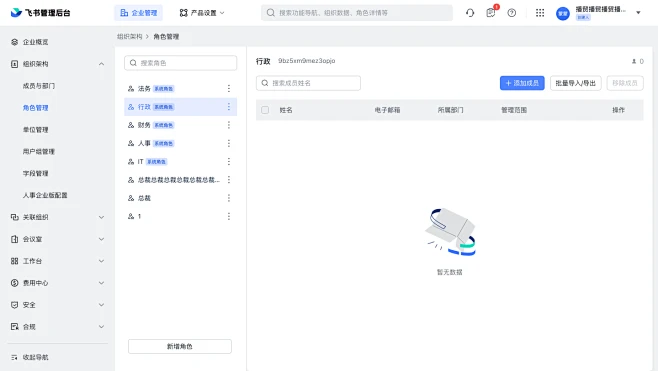The height and width of the screenshot is (371, 658).
Task: Select all members checkbox in table header
Action: coord(265,110)
